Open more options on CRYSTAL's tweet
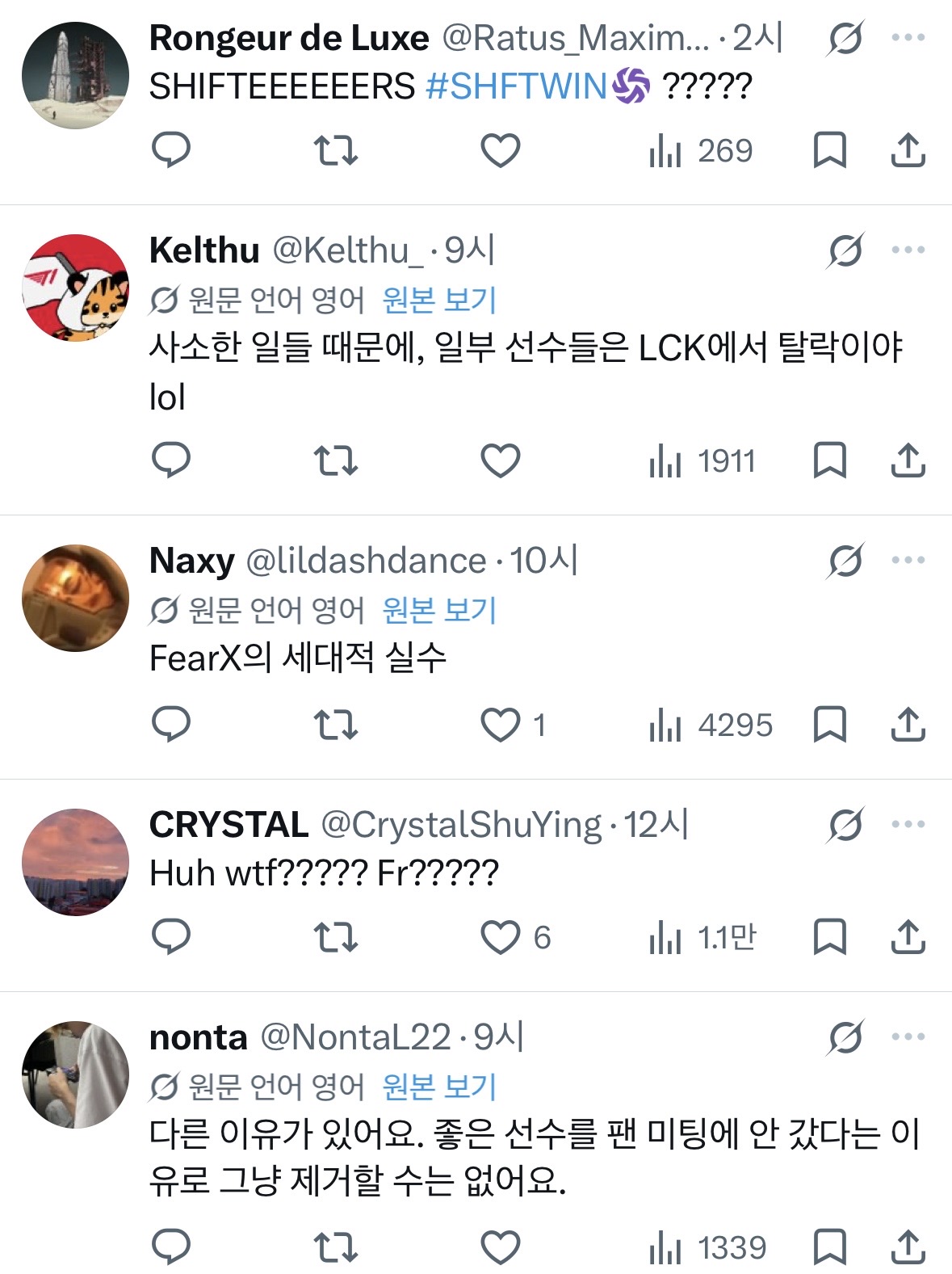Image resolution: width=952 pixels, height=1274 pixels. (x=908, y=824)
